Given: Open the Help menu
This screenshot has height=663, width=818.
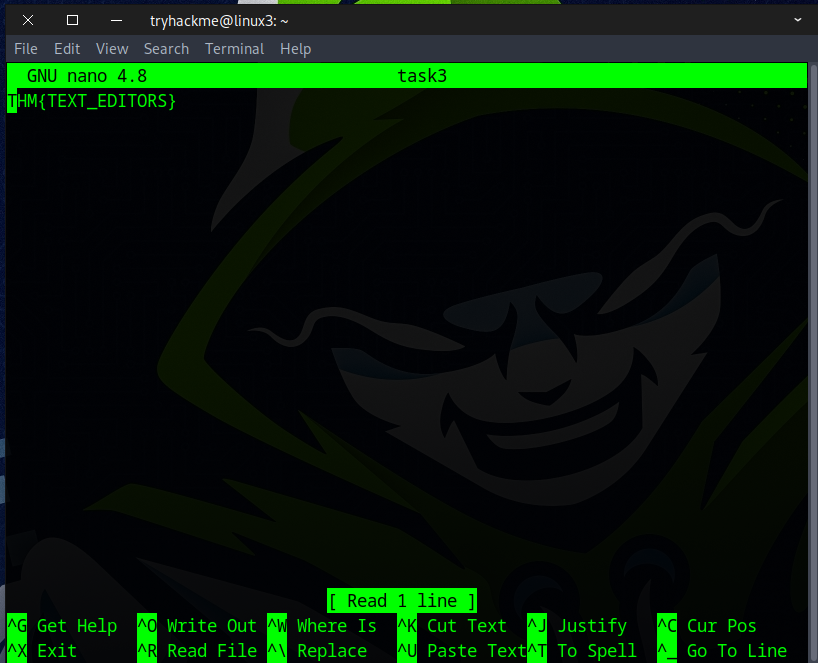Looking at the screenshot, I should (295, 49).
